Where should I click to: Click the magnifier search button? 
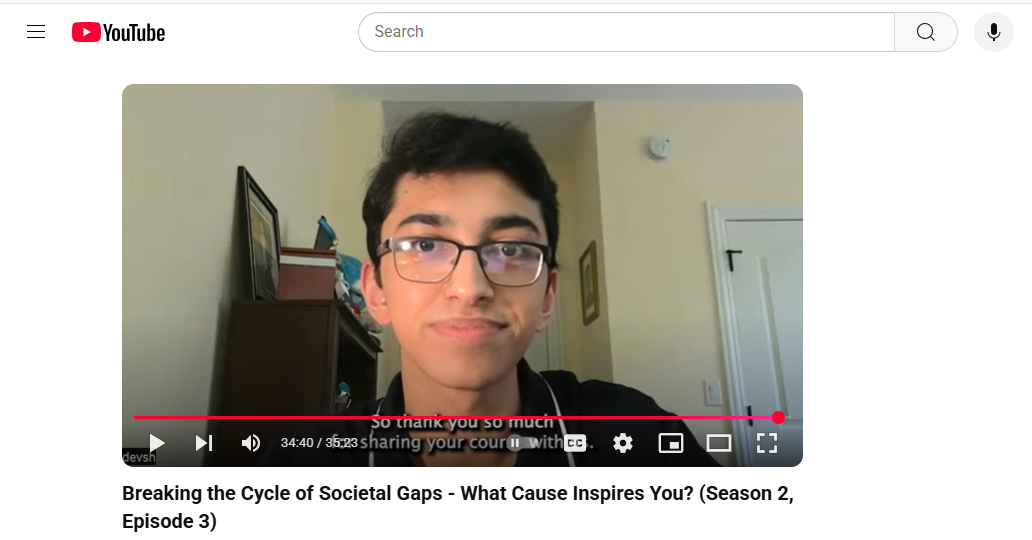point(925,32)
